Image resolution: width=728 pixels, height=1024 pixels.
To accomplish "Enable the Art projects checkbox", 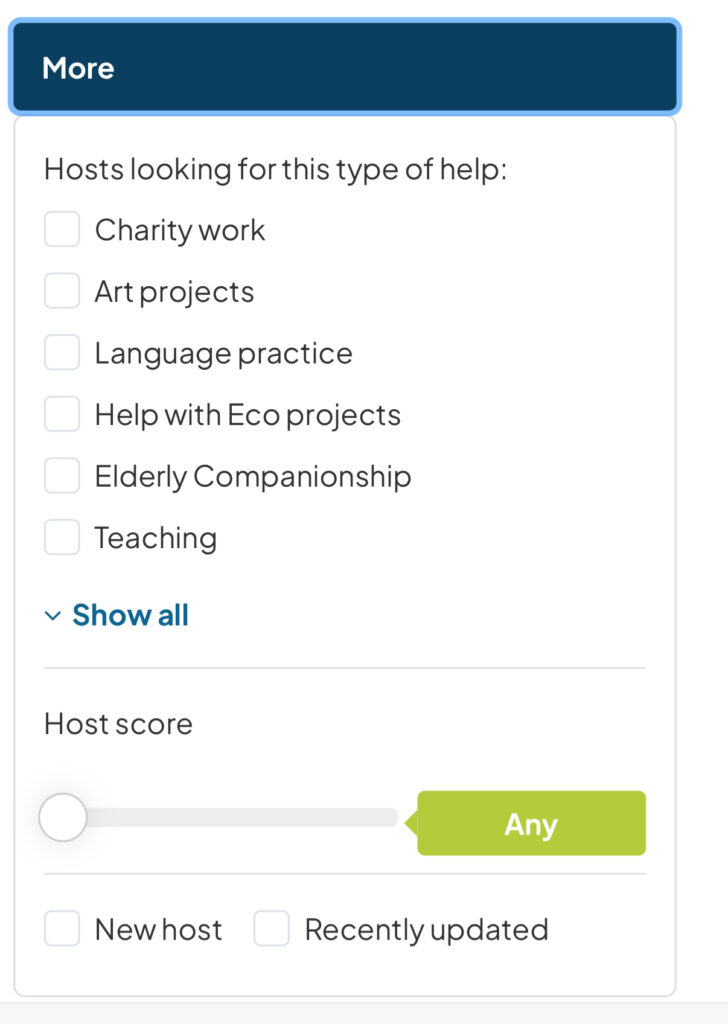I will pyautogui.click(x=62, y=292).
